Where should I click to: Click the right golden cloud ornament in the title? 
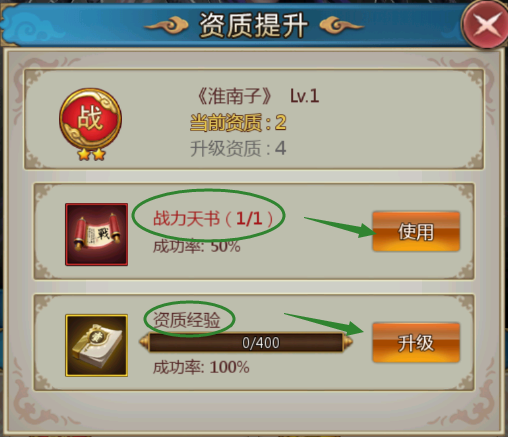point(341,26)
